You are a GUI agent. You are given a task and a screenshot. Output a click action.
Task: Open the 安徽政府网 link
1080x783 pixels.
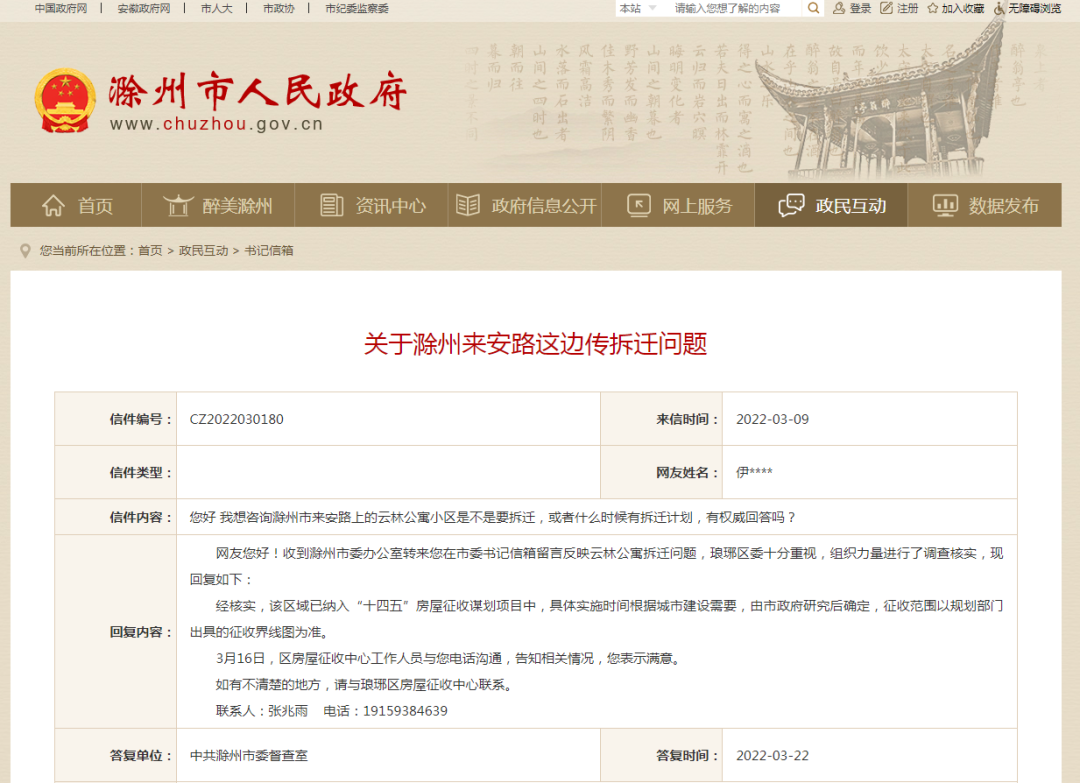pos(144,8)
